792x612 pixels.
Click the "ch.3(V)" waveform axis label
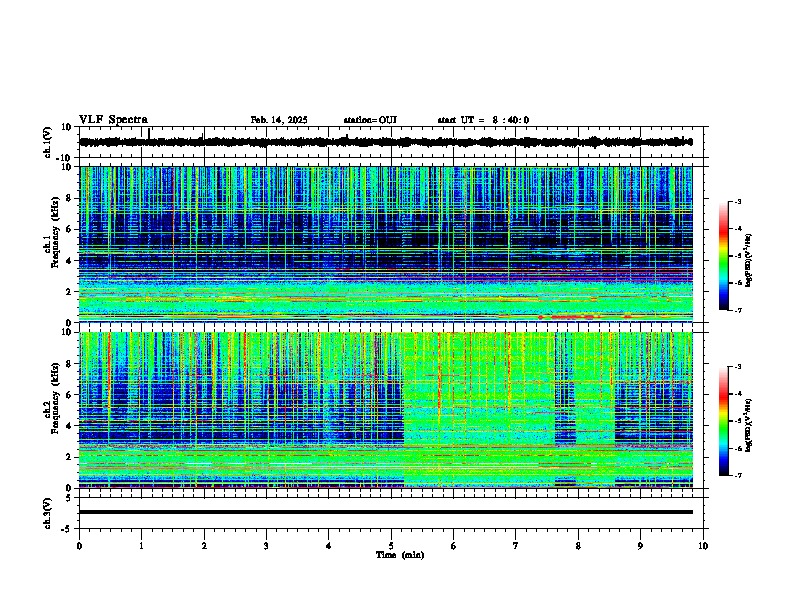tap(48, 514)
